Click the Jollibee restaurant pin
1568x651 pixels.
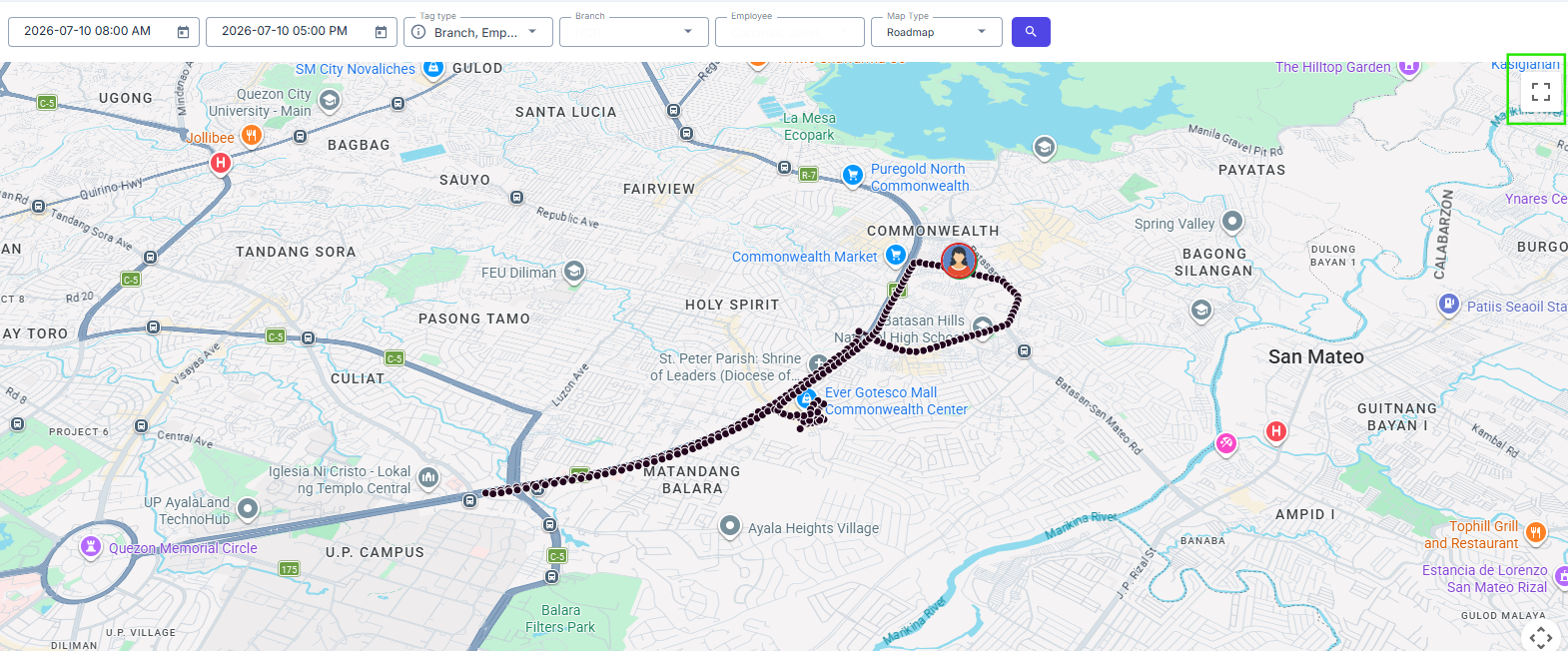click(252, 135)
